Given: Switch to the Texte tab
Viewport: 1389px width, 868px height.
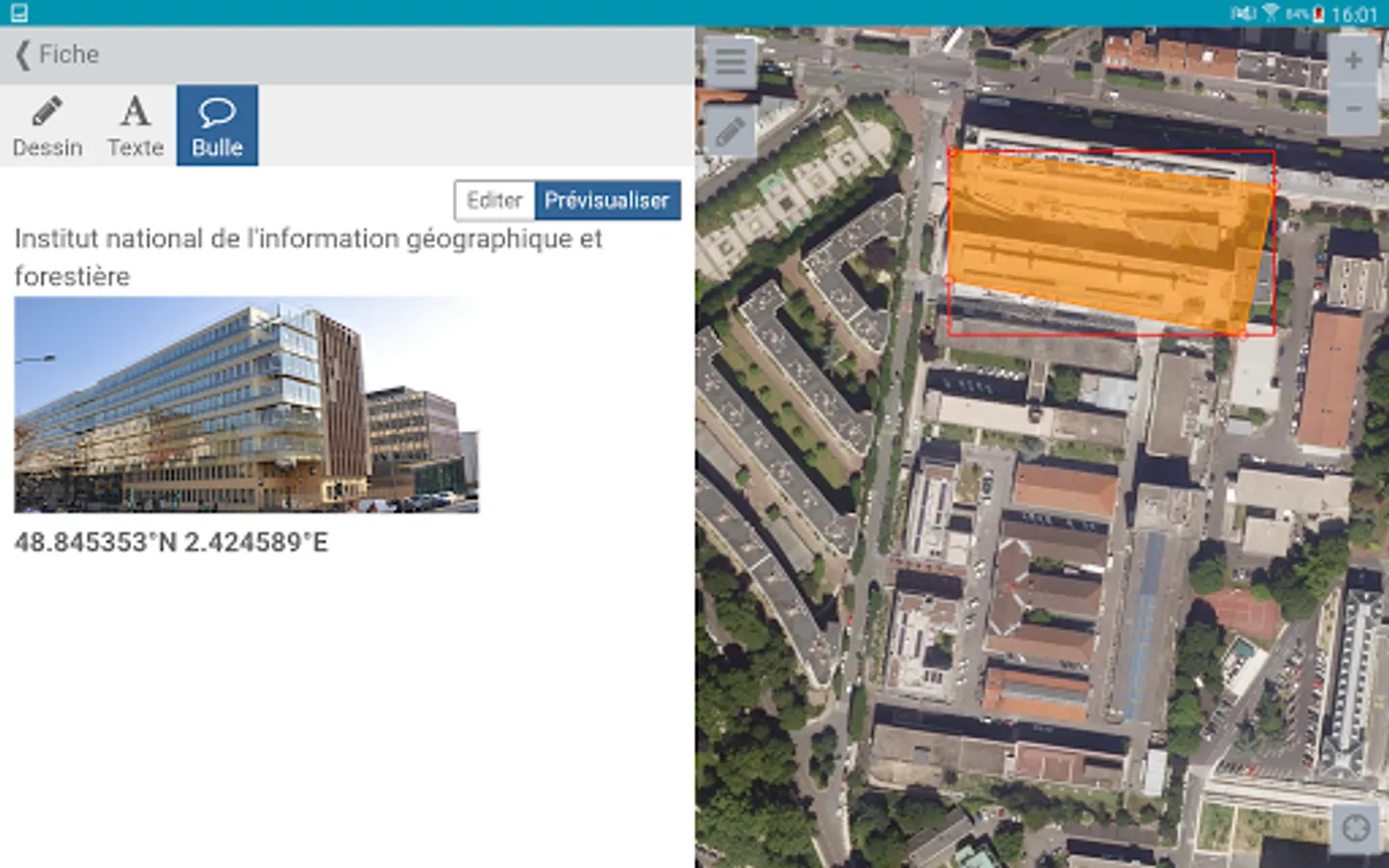Looking at the screenshot, I should (135, 126).
